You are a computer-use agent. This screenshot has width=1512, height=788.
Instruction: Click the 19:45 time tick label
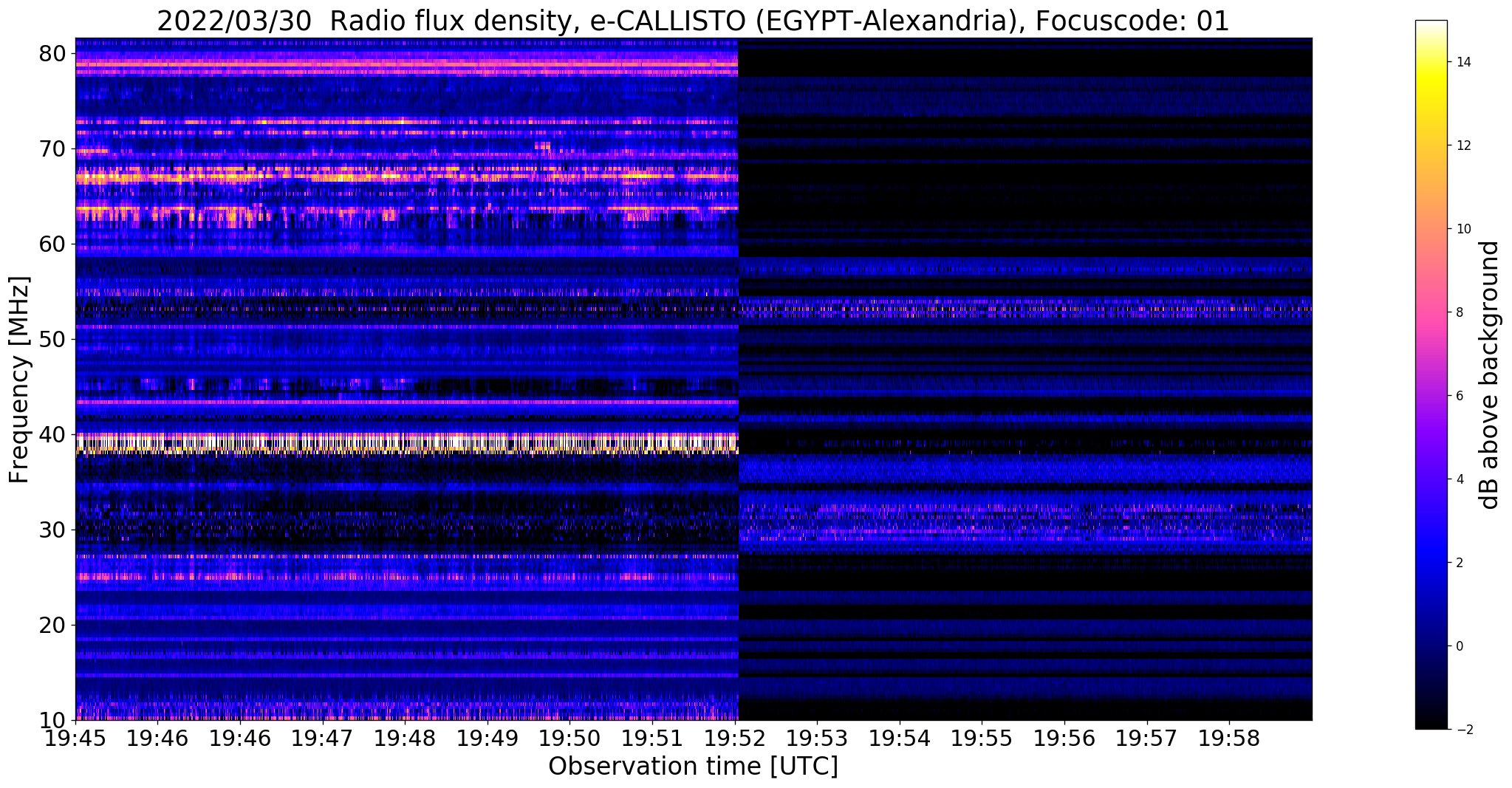(75, 739)
